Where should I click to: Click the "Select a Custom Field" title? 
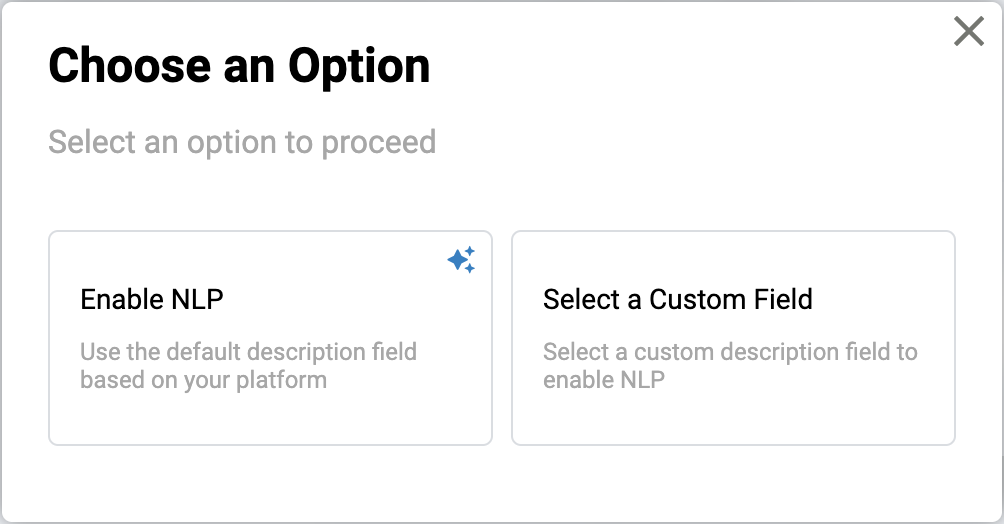pos(677,299)
